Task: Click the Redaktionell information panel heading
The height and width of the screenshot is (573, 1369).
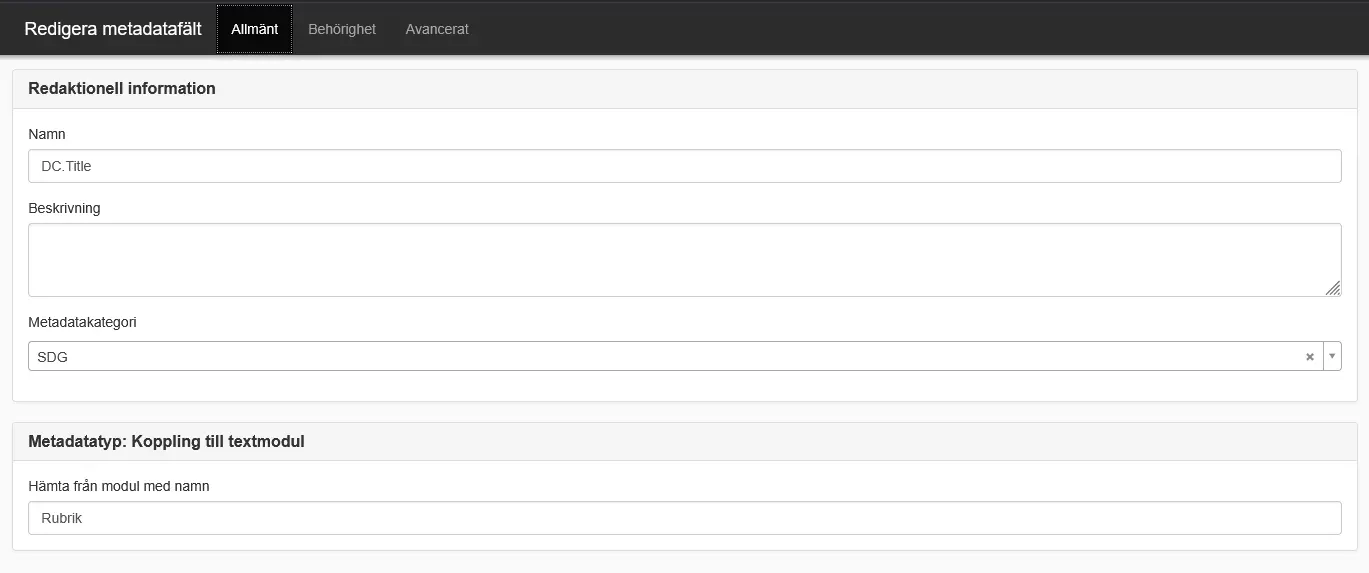Action: (122, 88)
